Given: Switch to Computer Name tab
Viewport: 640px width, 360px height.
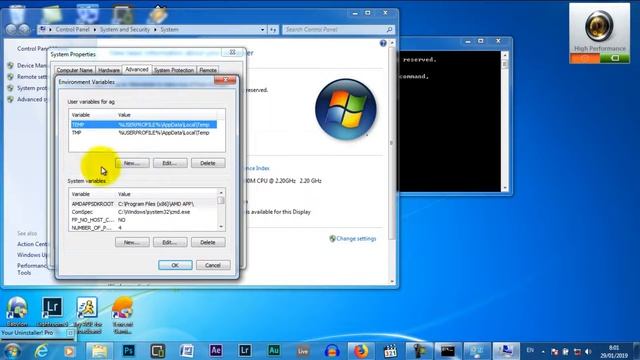Looking at the screenshot, I should pos(74,70).
